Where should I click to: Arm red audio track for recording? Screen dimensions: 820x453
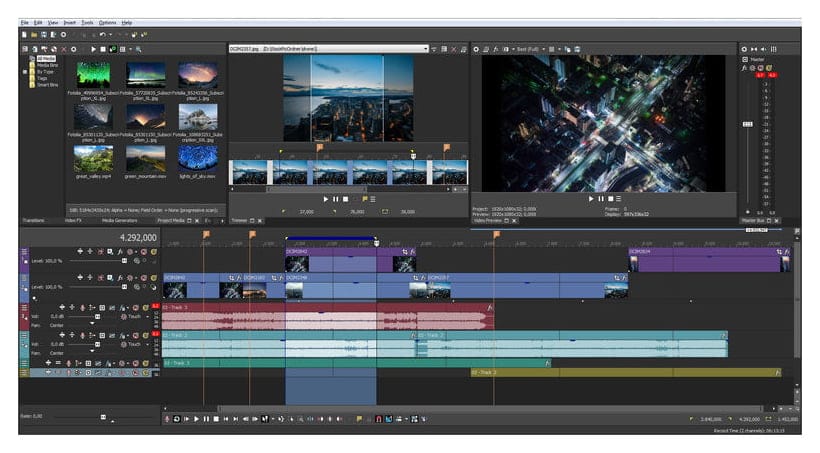(82, 308)
